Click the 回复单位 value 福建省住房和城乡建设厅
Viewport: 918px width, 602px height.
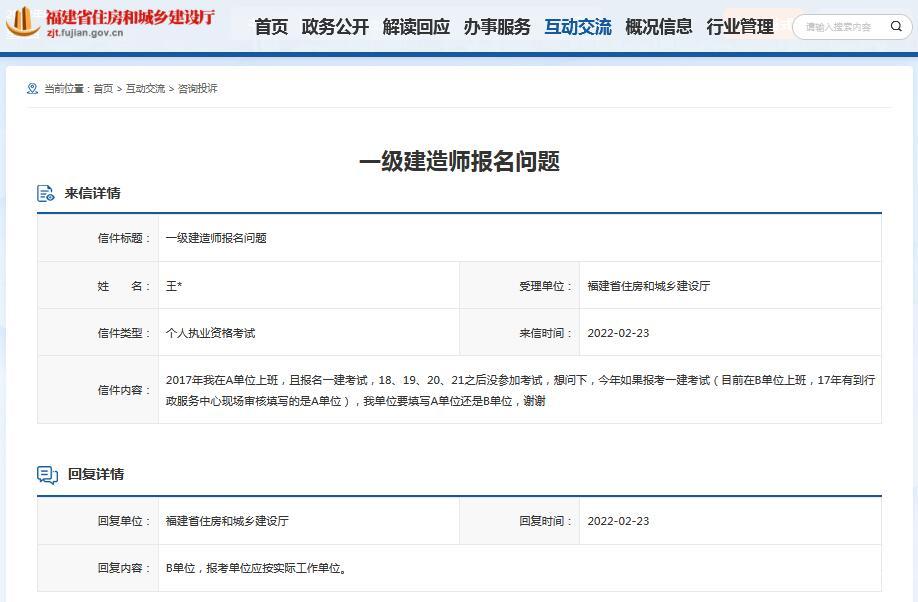coord(227,521)
